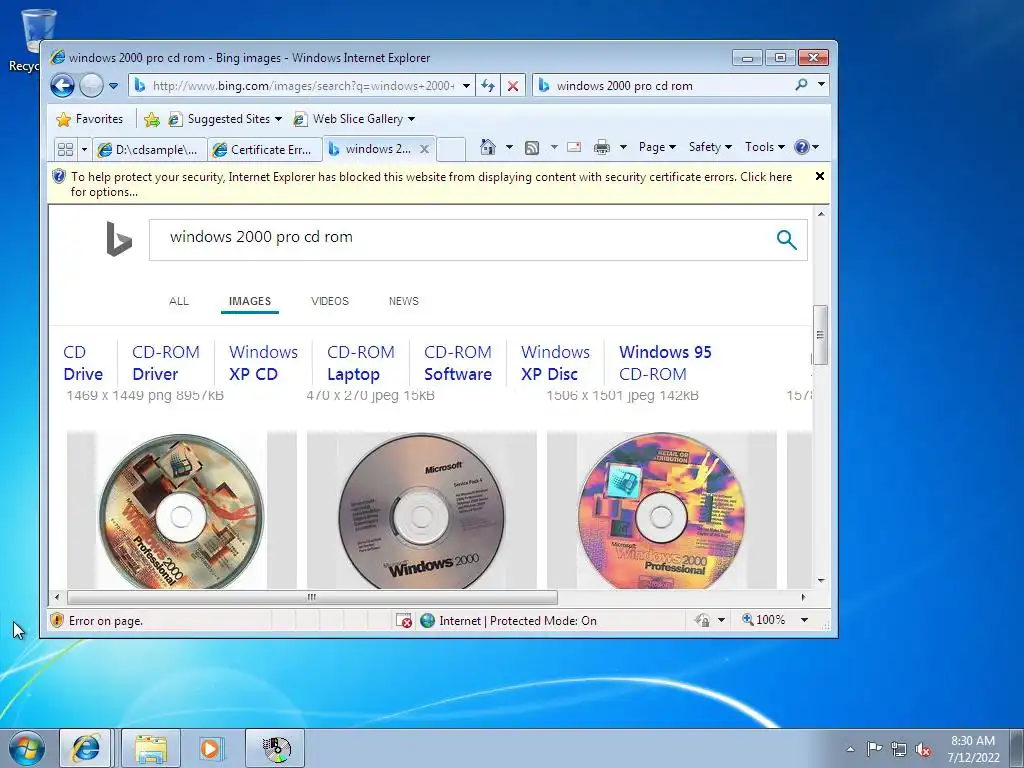Stop loading with the red X icon
Screen dimensions: 1024x768
[x=513, y=86]
